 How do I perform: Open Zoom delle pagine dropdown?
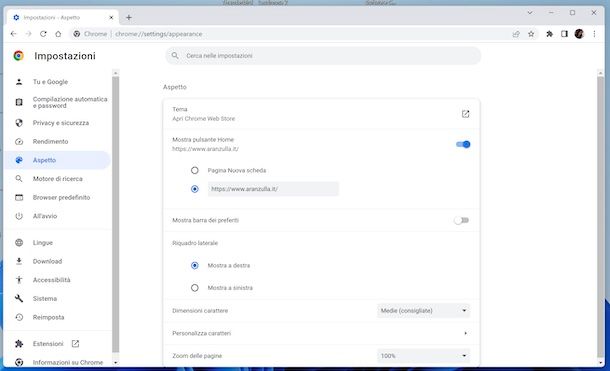coord(423,356)
